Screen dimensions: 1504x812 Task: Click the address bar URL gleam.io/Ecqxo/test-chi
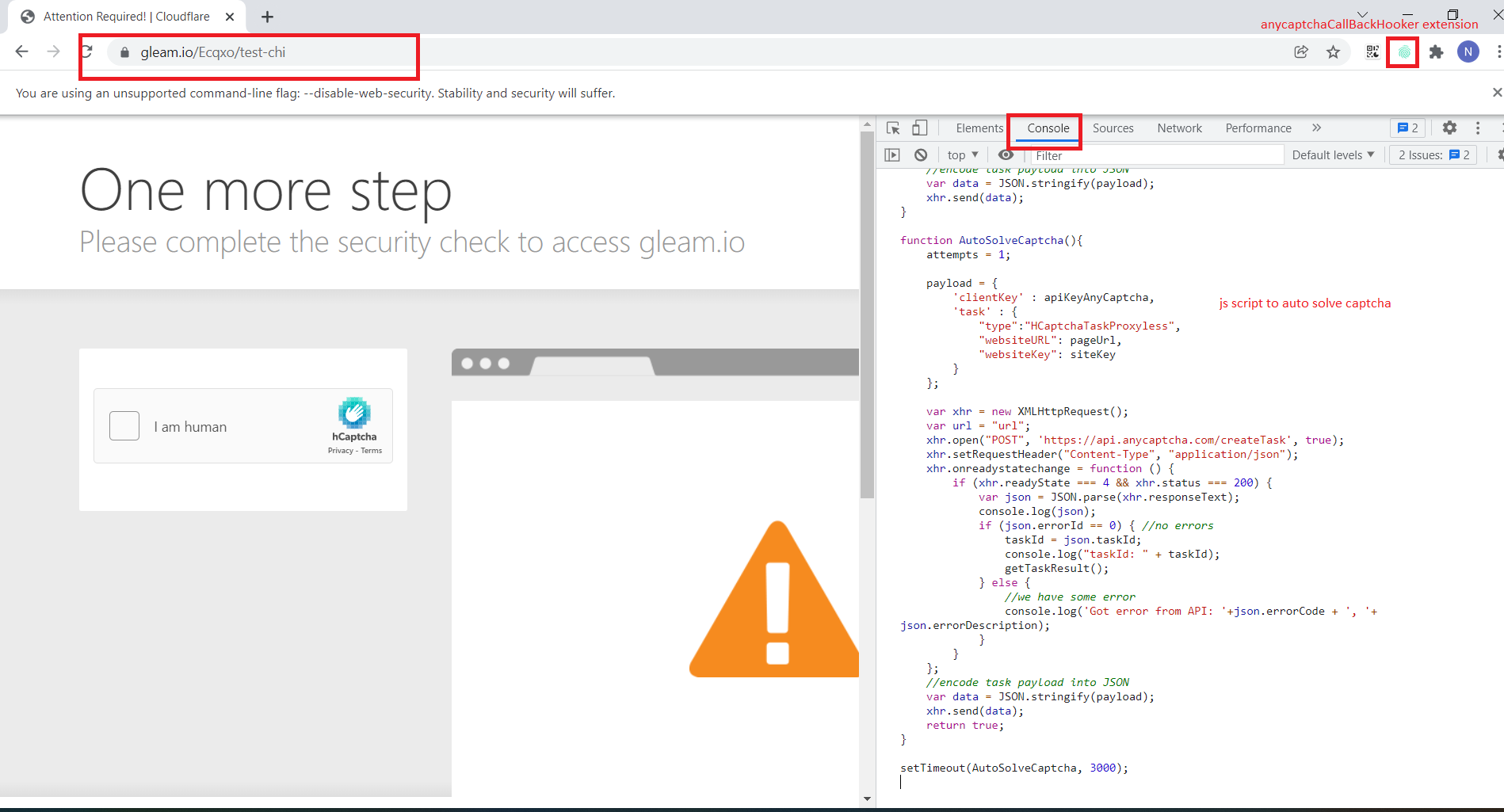click(212, 52)
